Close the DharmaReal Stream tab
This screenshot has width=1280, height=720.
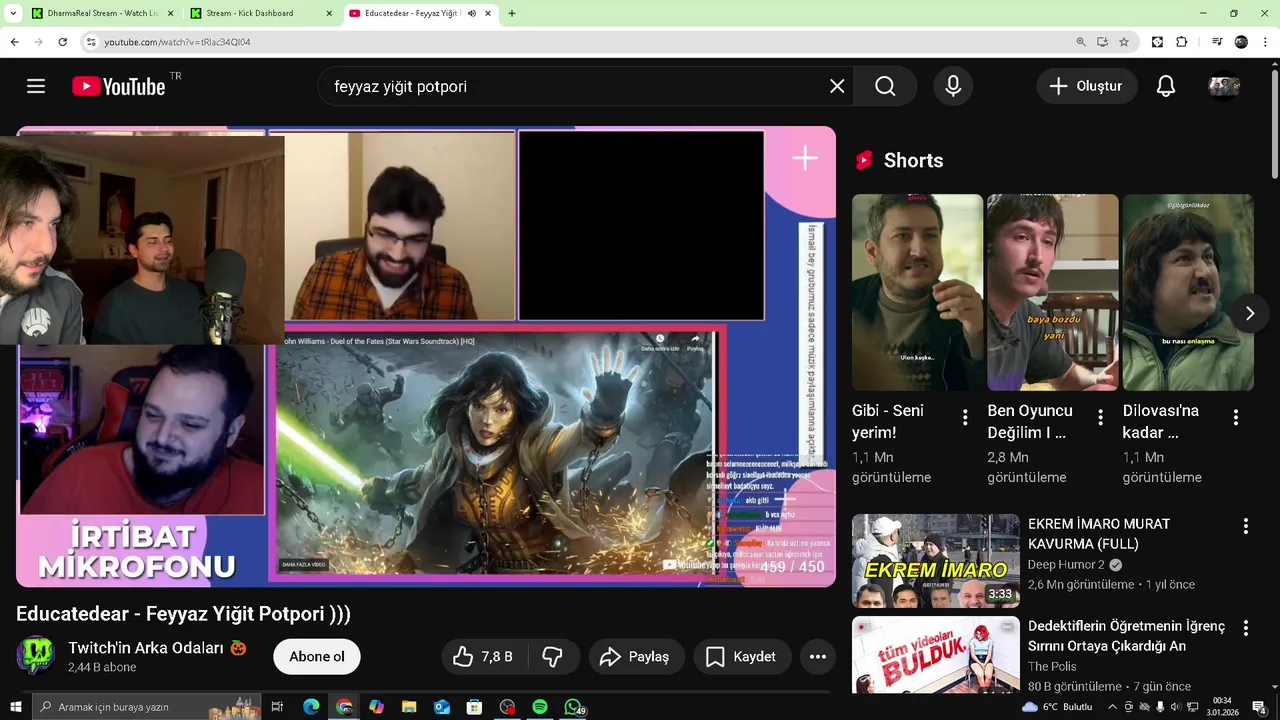click(x=169, y=13)
